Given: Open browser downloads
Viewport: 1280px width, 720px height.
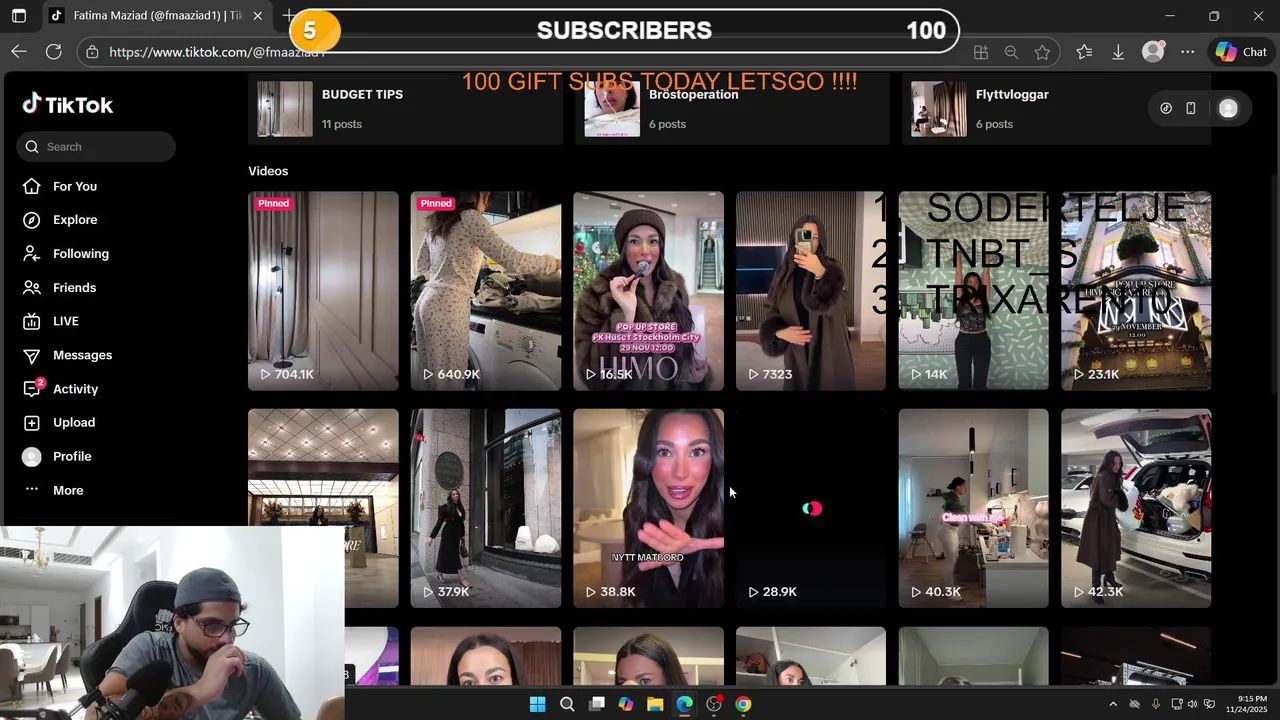Looking at the screenshot, I should point(1118,52).
